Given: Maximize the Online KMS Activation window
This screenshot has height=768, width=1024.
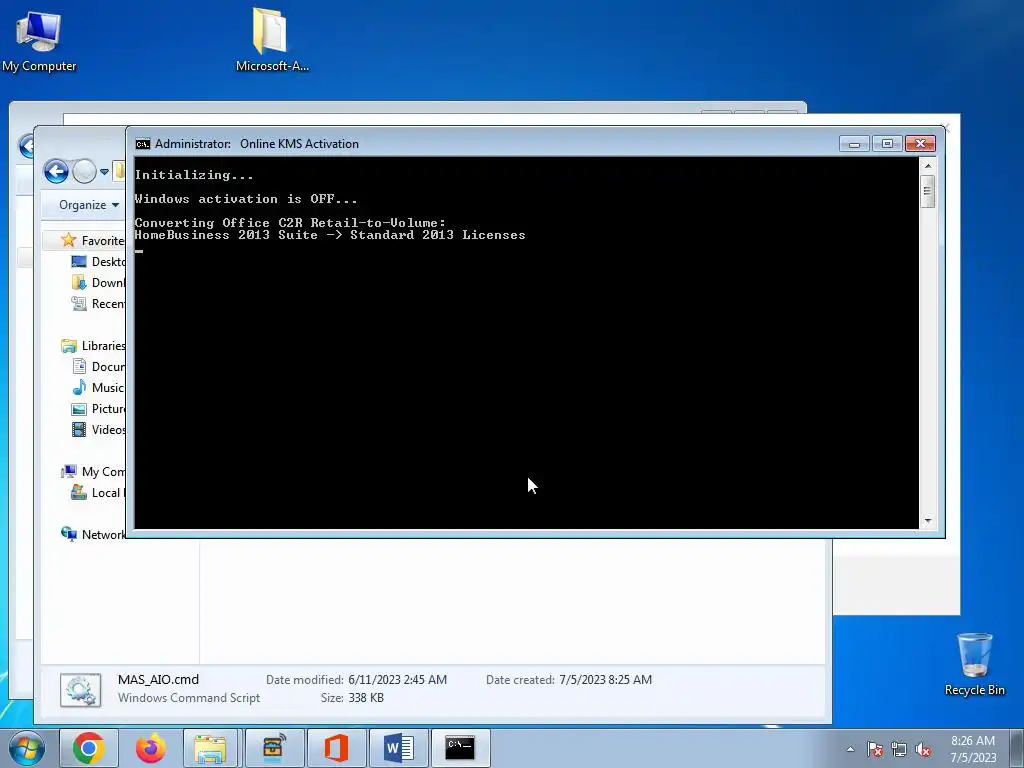Looking at the screenshot, I should click(887, 144).
